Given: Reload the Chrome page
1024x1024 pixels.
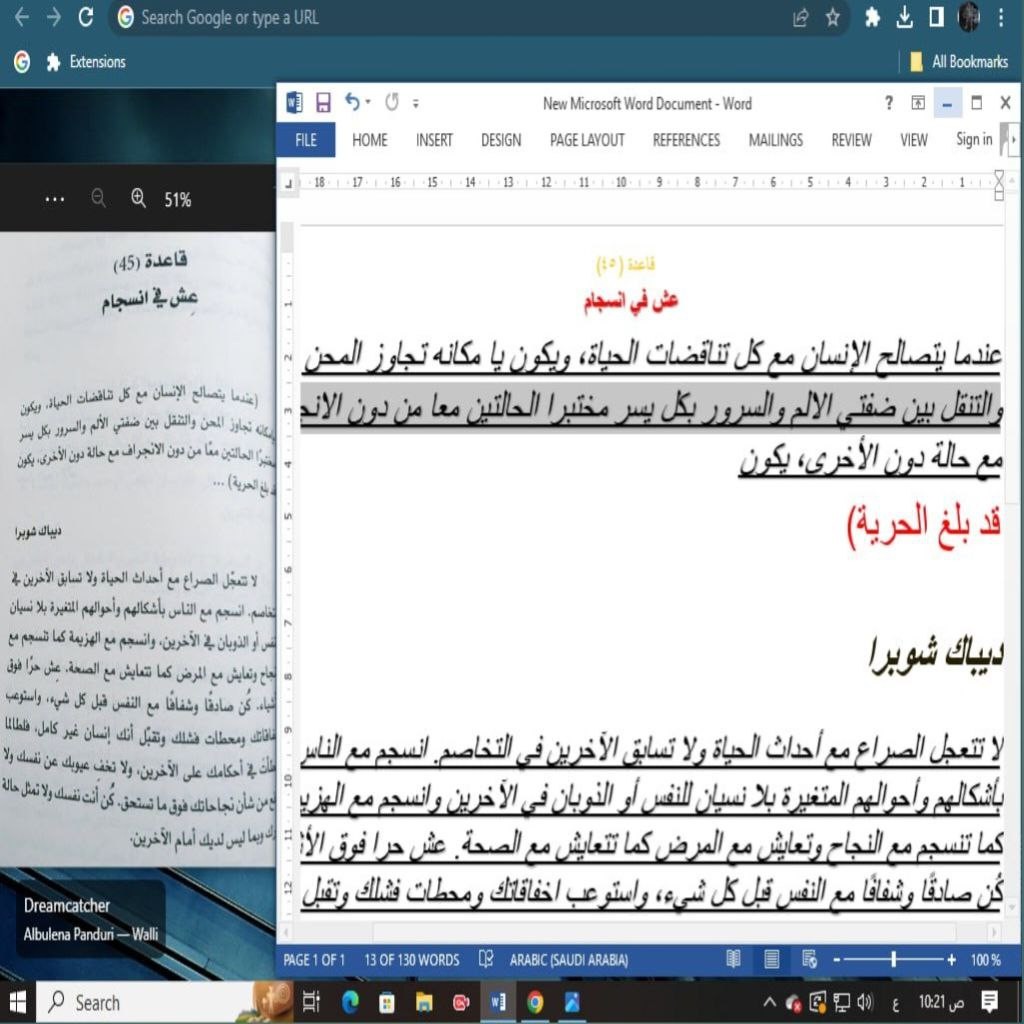Looking at the screenshot, I should point(86,17).
